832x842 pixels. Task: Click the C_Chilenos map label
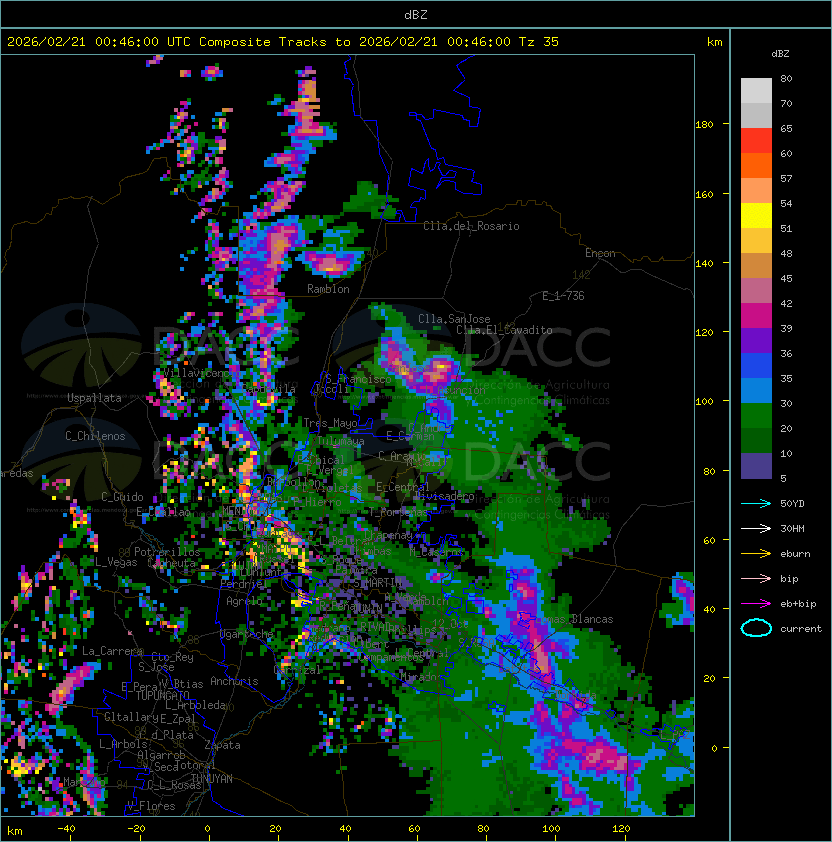95,436
